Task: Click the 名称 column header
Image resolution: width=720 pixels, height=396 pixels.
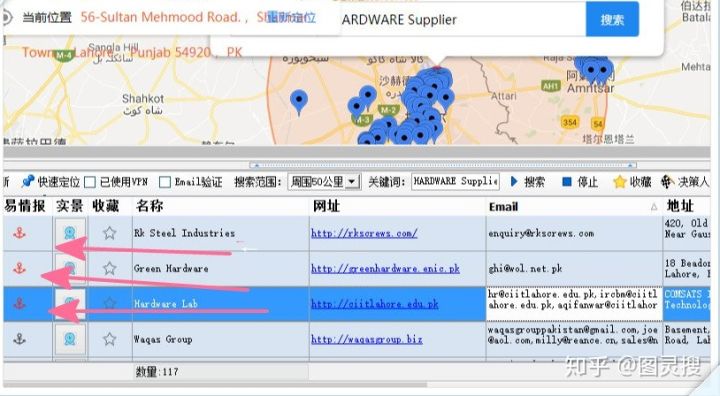Action: pos(221,206)
